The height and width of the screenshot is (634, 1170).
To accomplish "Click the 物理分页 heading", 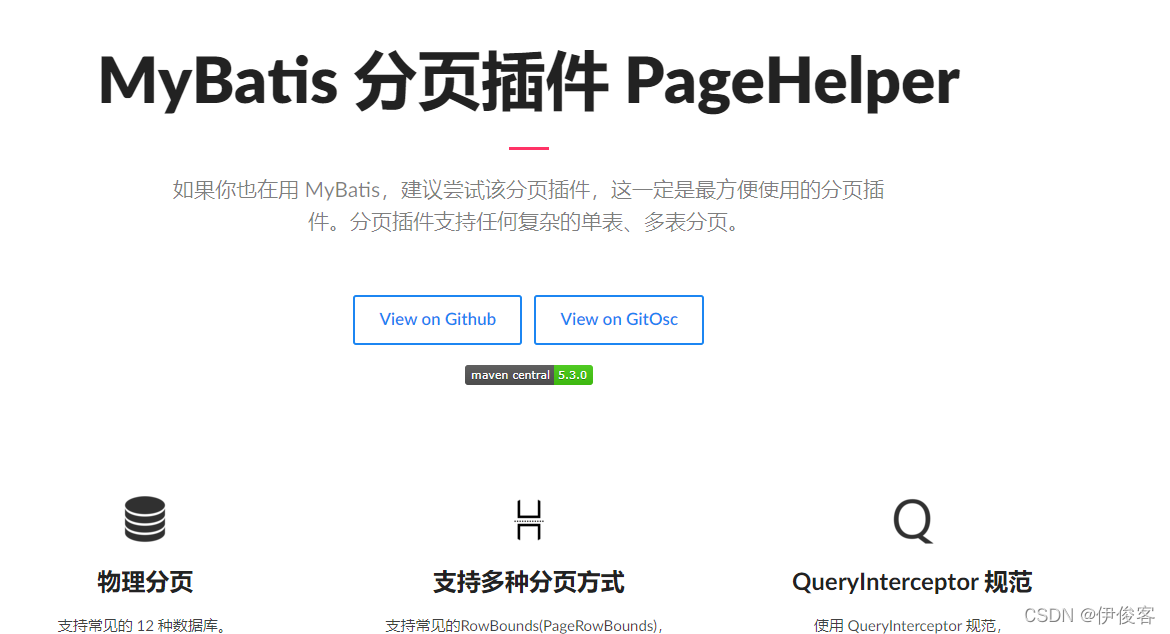I will coord(144,581).
